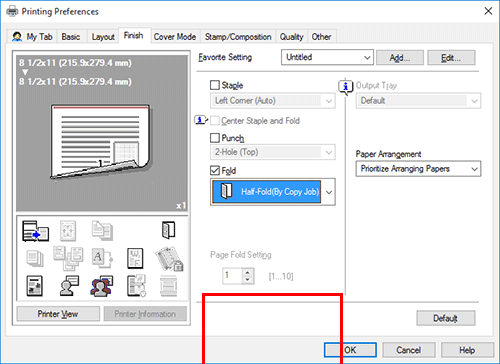Decrease the Page Fold Setting value

[x=248, y=279]
